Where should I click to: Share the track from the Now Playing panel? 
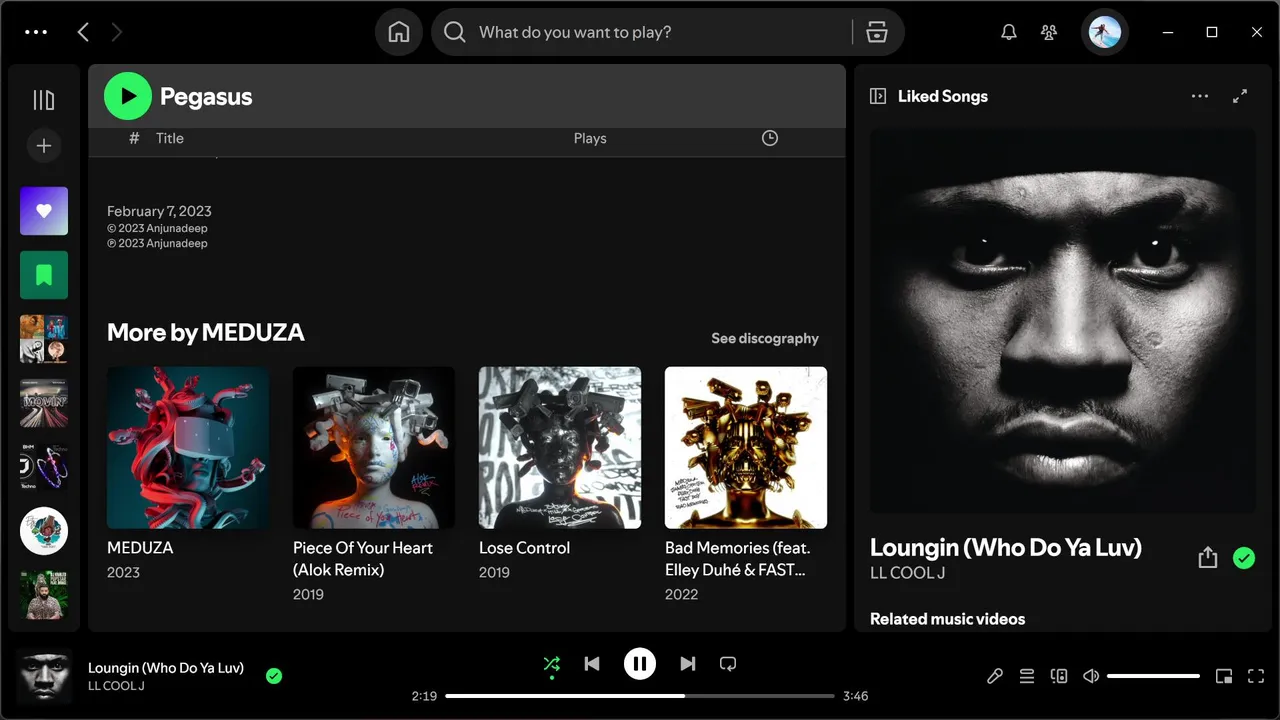tap(1208, 558)
